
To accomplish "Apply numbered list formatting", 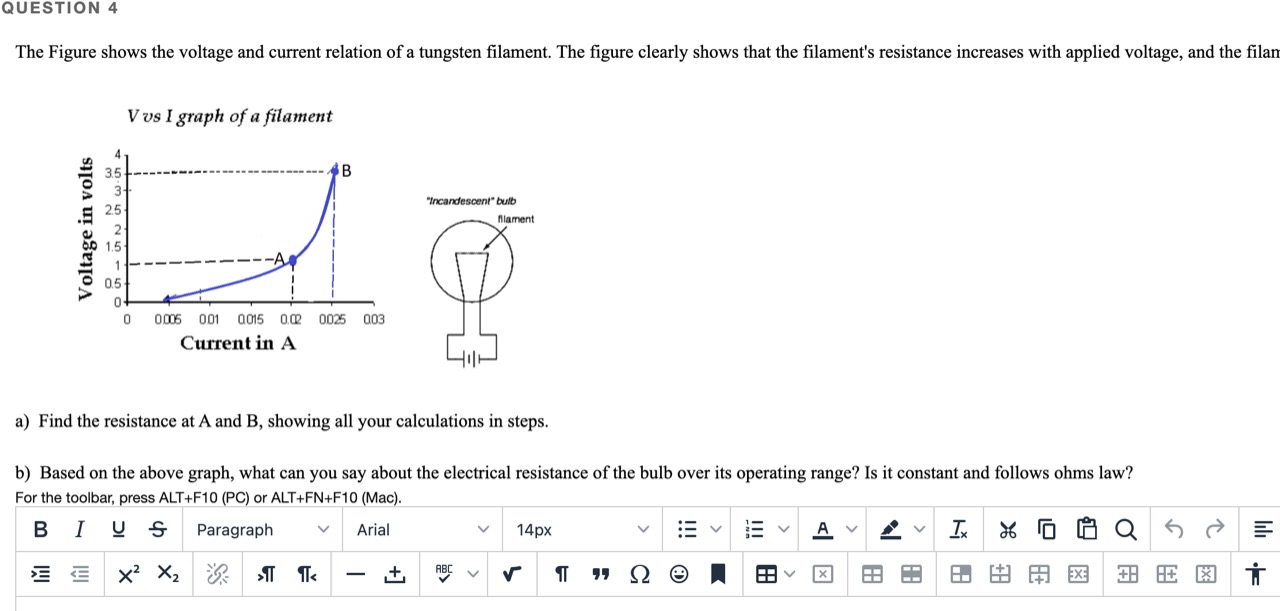I will point(755,529).
